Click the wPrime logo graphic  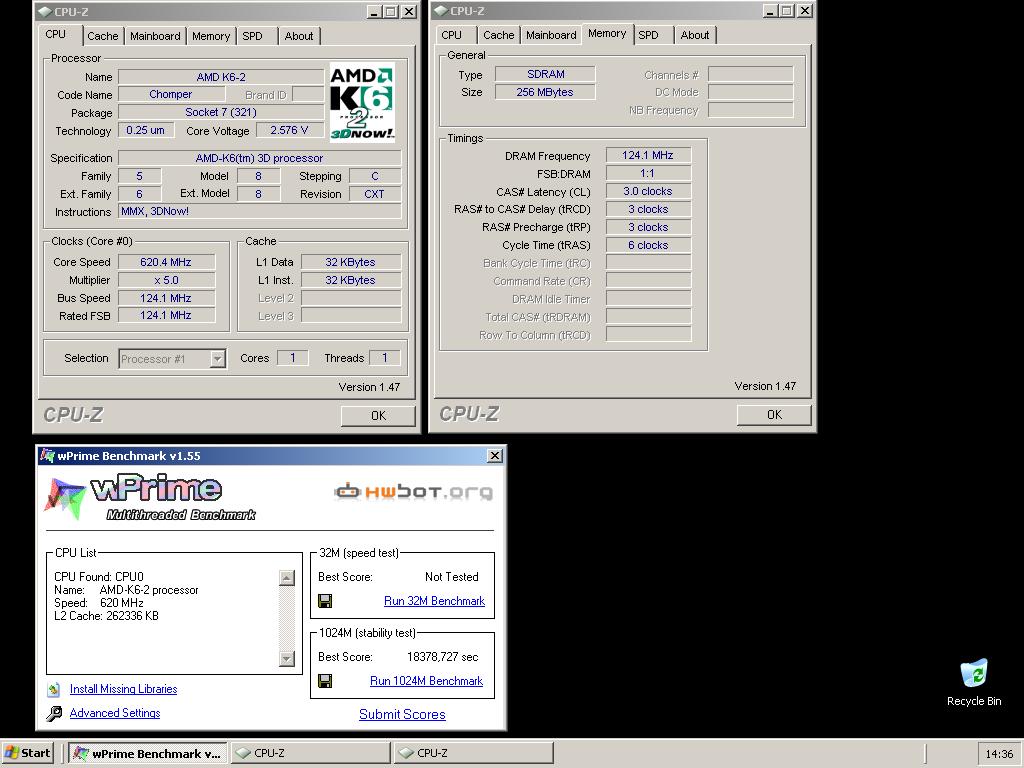151,498
